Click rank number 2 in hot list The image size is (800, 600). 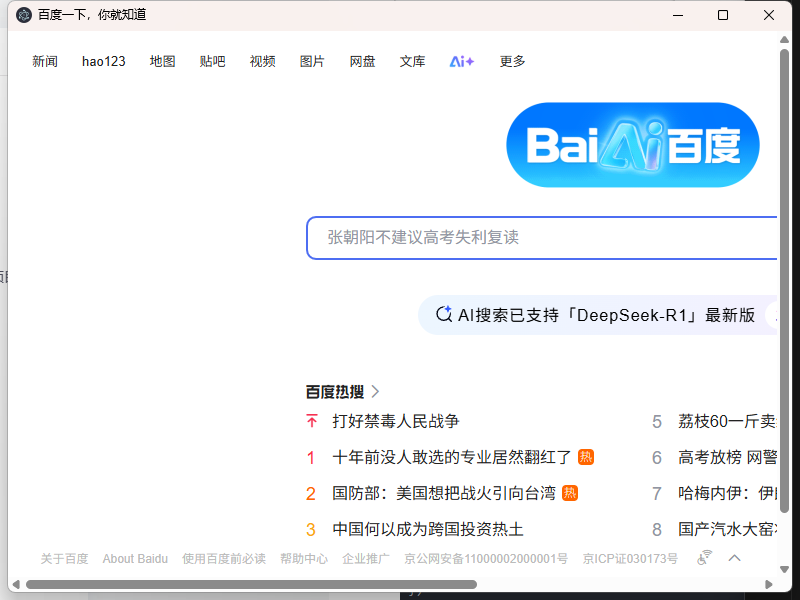310,493
